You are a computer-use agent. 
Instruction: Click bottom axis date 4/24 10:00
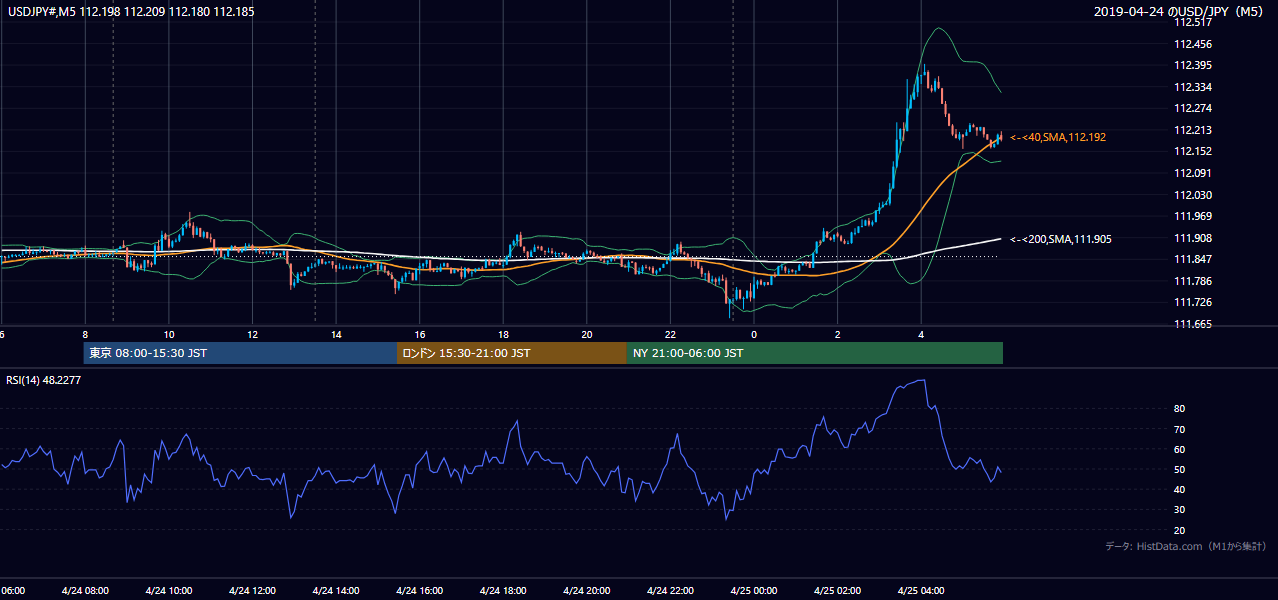point(169,591)
